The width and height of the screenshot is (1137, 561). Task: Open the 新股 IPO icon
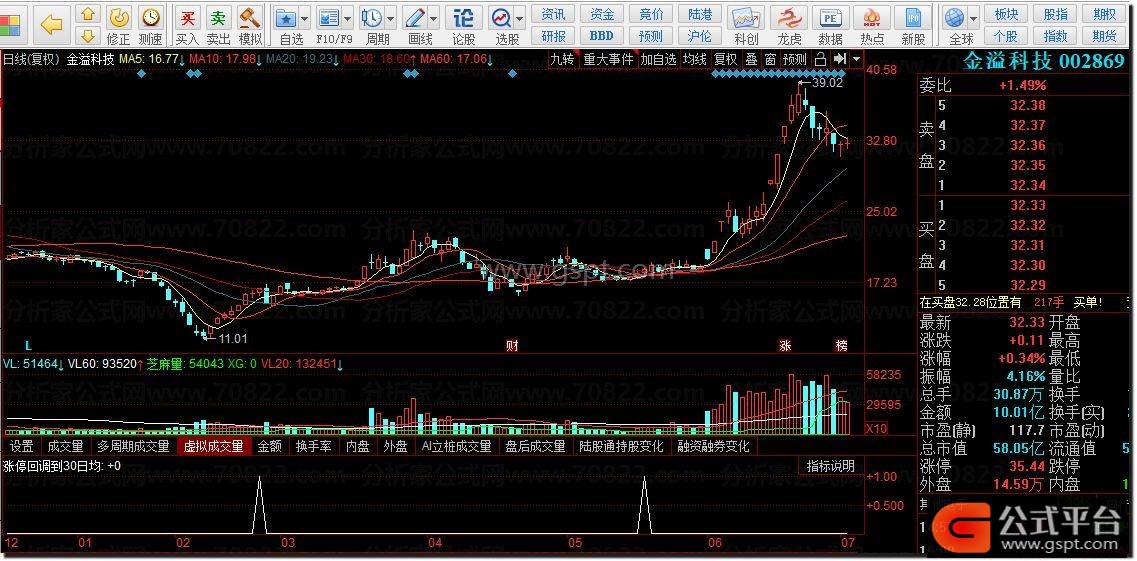tap(913, 17)
